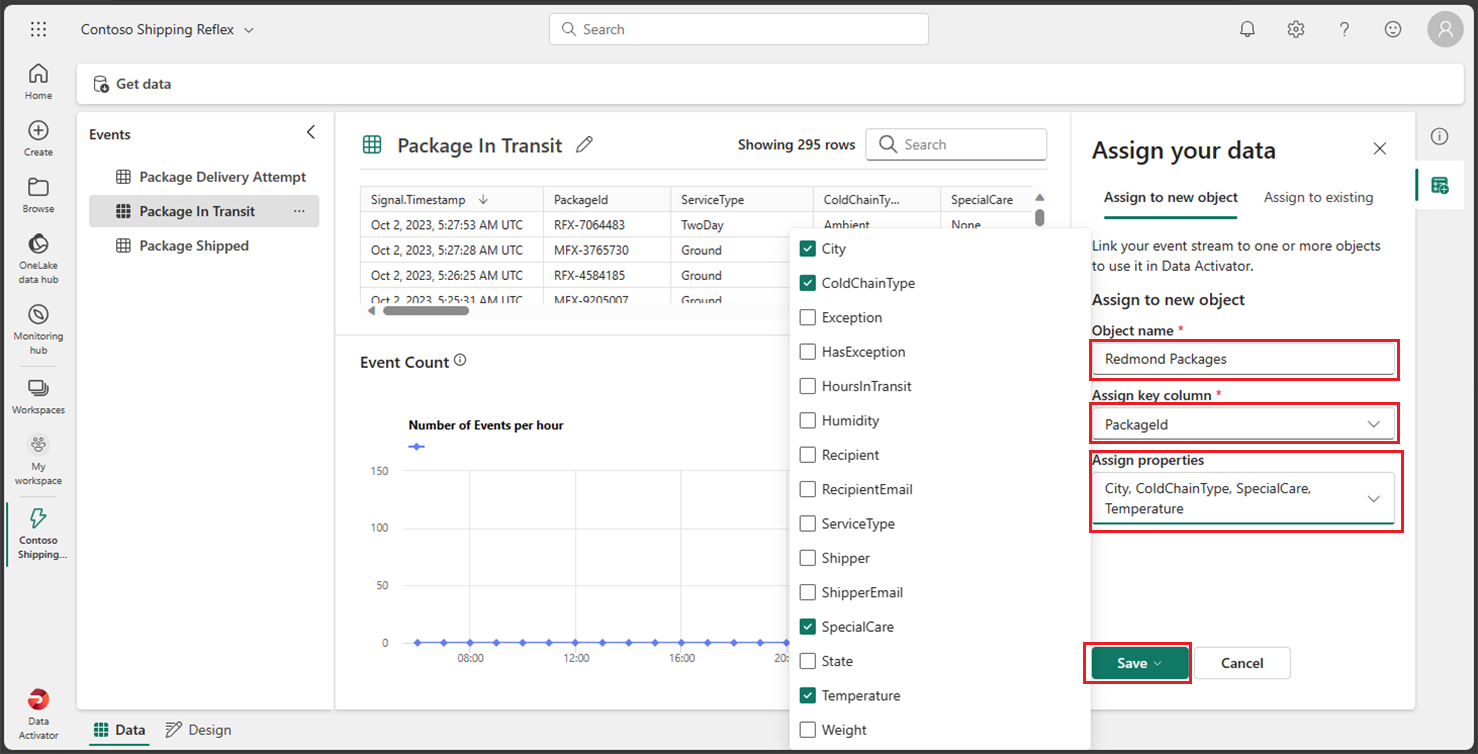Check the Recipient checkbox
Screen dimensions: 1478x754
808,455
